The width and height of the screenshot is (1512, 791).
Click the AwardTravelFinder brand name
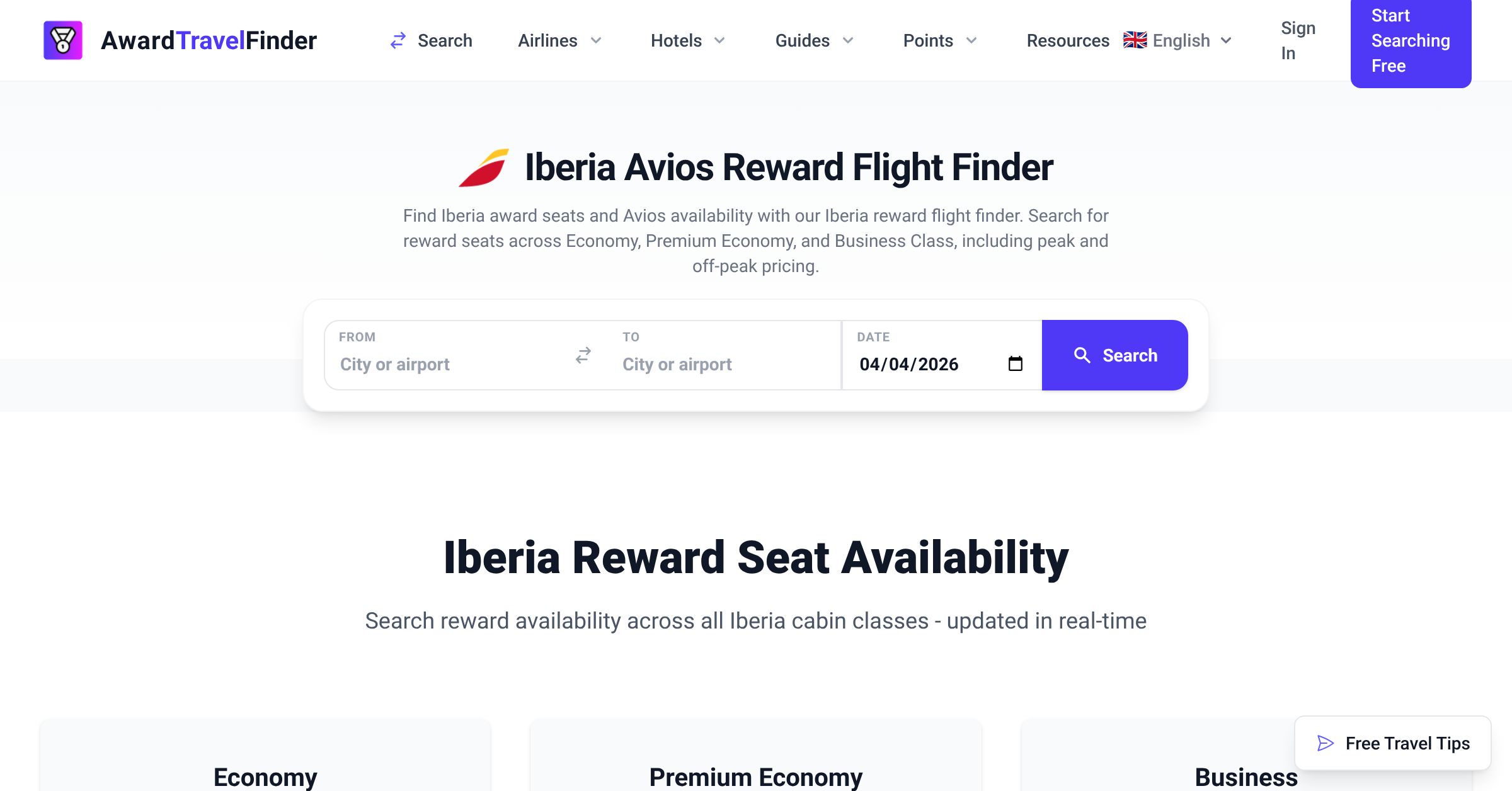pos(209,40)
